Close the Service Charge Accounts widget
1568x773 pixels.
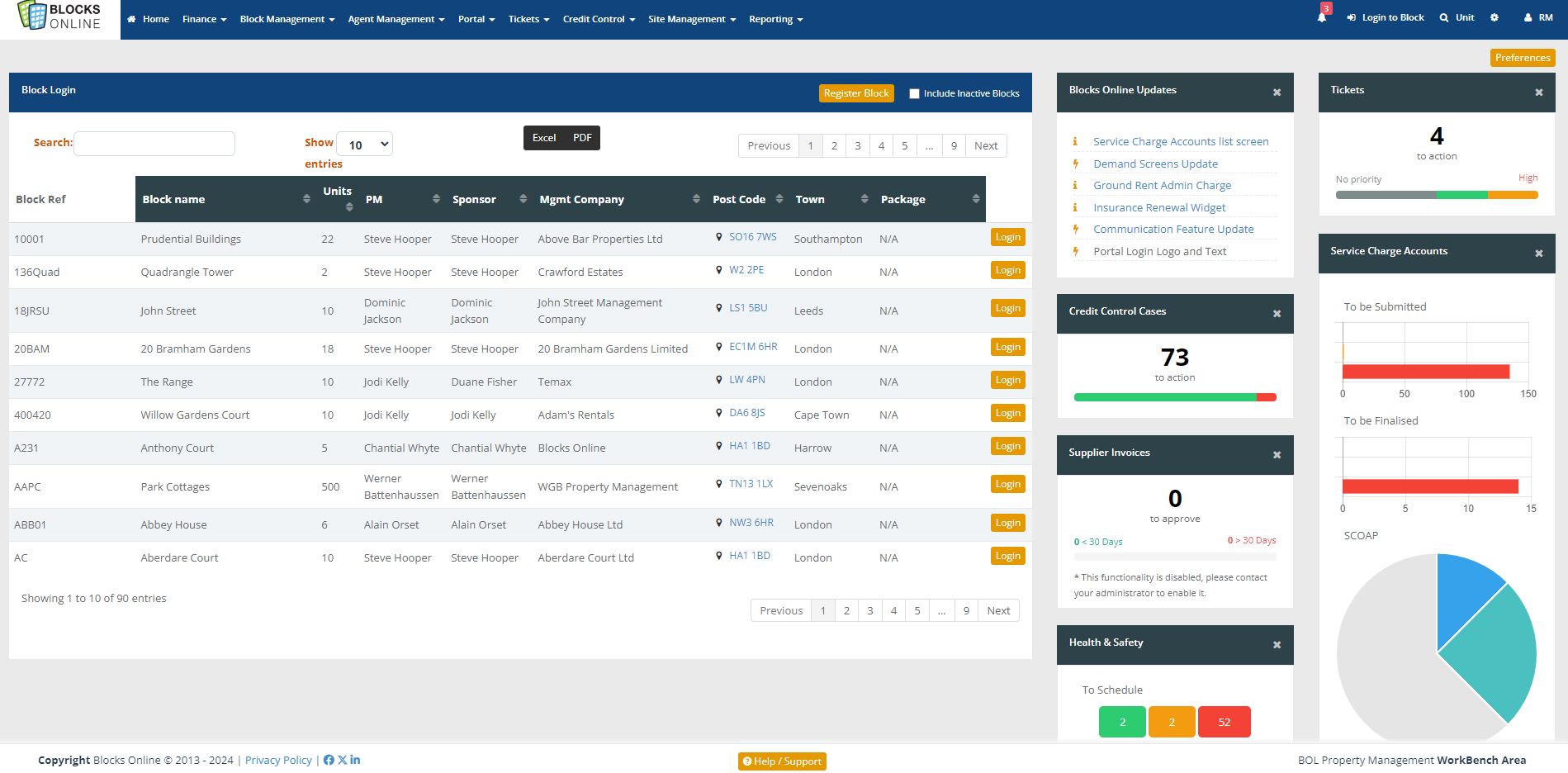(1539, 254)
